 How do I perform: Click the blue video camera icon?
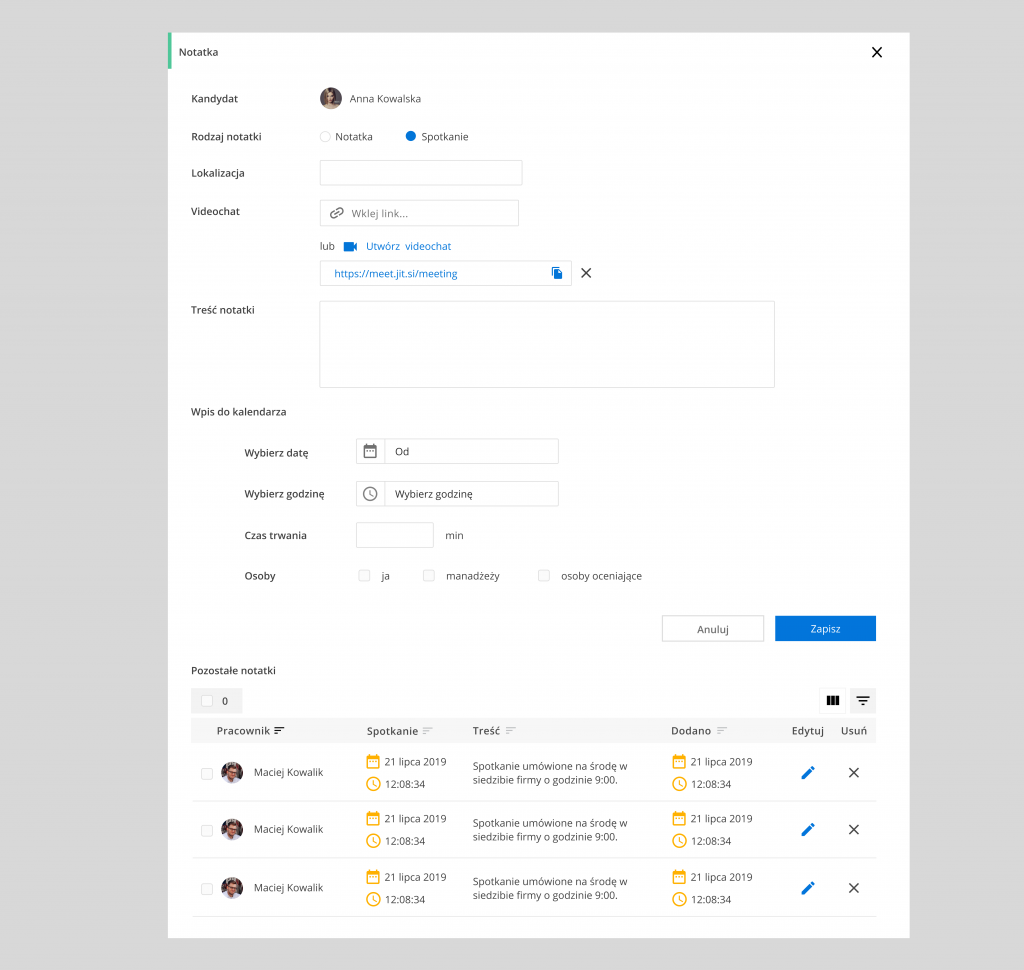[350, 246]
